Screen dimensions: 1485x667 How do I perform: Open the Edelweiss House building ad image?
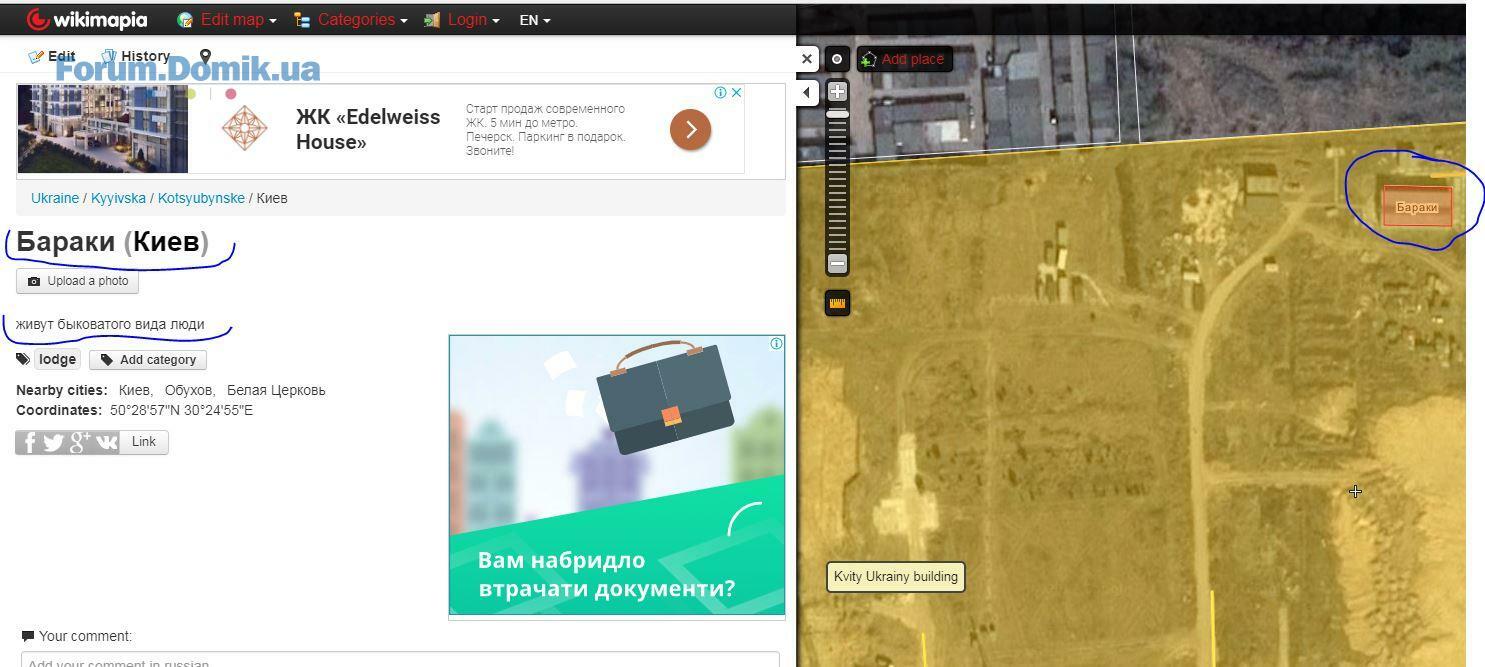pyautogui.click(x=103, y=129)
